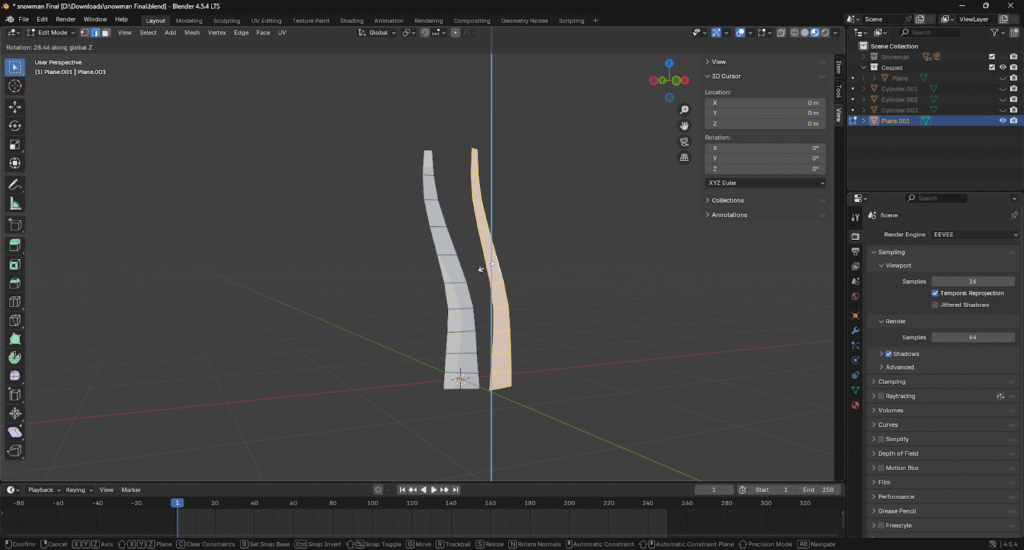The height and width of the screenshot is (550, 1024).
Task: Click the pan hand viewport gizmo
Action: [x=684, y=125]
